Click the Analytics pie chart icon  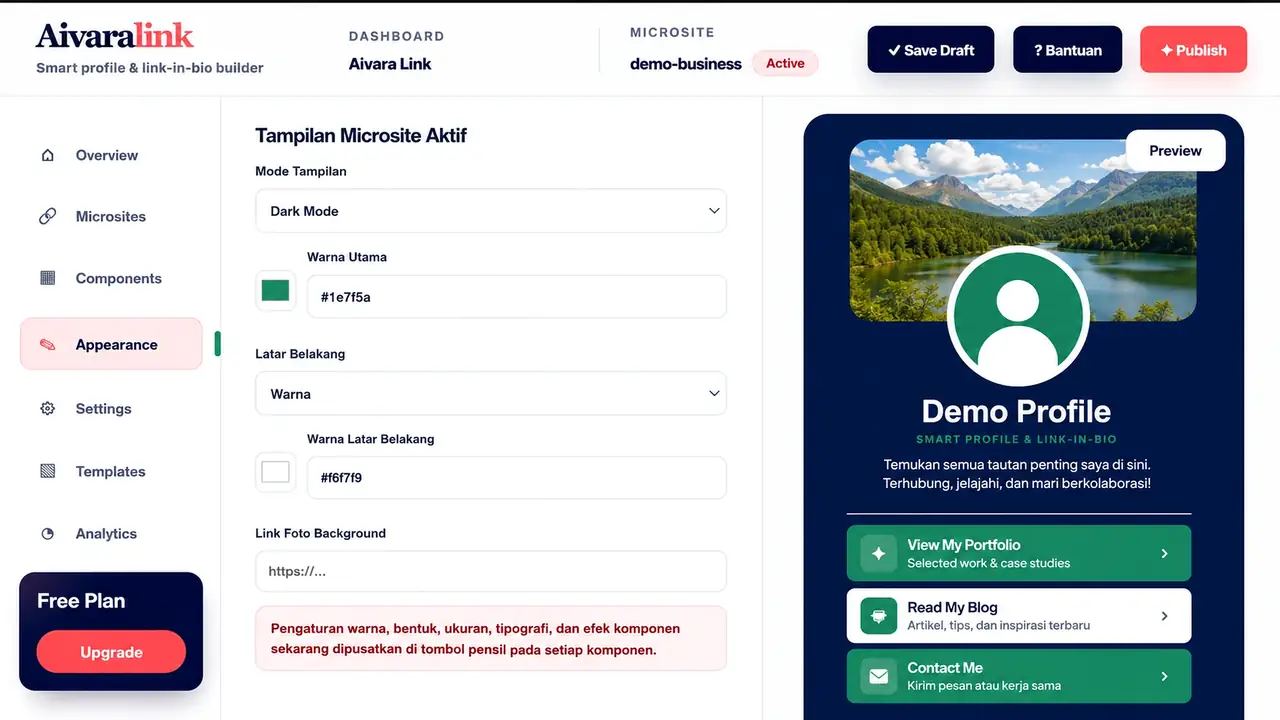(48, 534)
